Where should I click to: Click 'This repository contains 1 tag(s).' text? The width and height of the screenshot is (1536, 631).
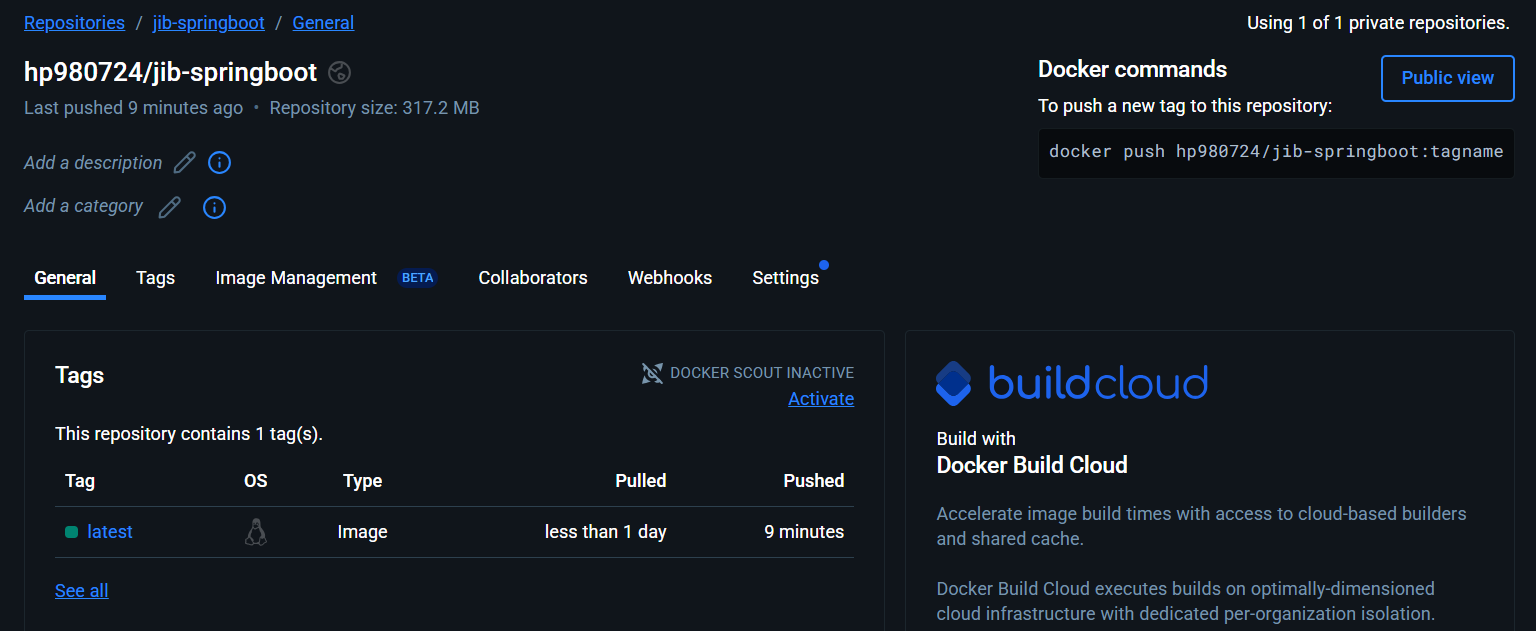(x=189, y=434)
